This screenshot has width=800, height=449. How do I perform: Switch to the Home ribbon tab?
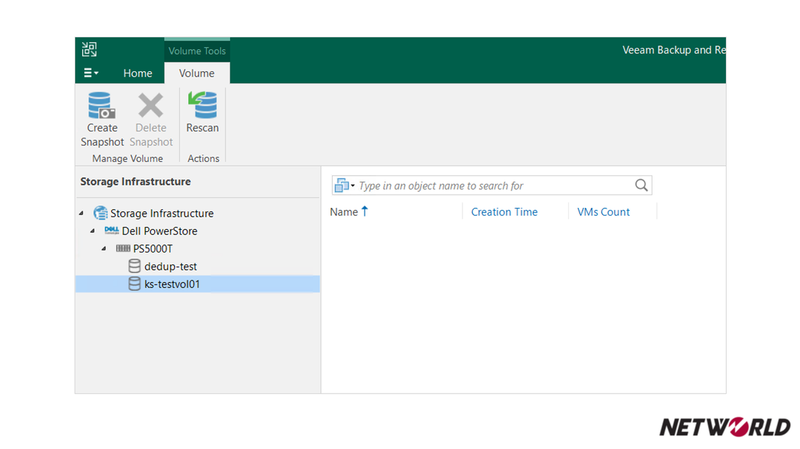138,73
